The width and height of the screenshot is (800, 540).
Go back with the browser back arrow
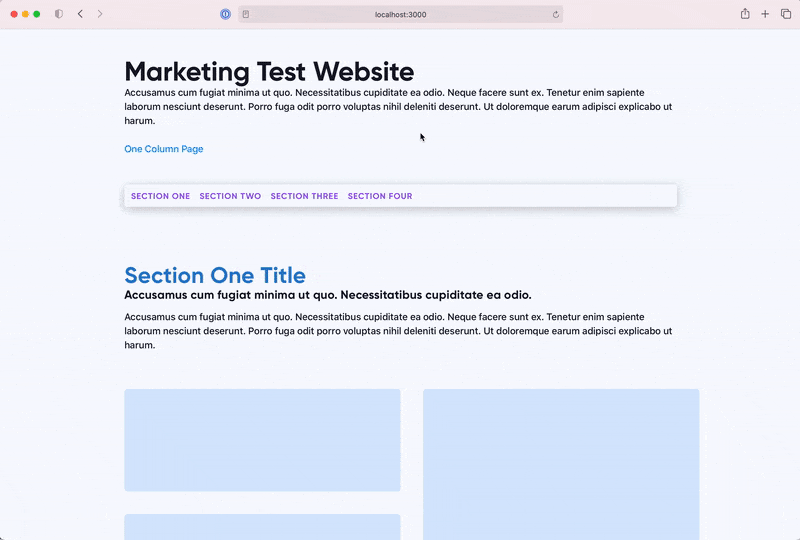tap(80, 14)
